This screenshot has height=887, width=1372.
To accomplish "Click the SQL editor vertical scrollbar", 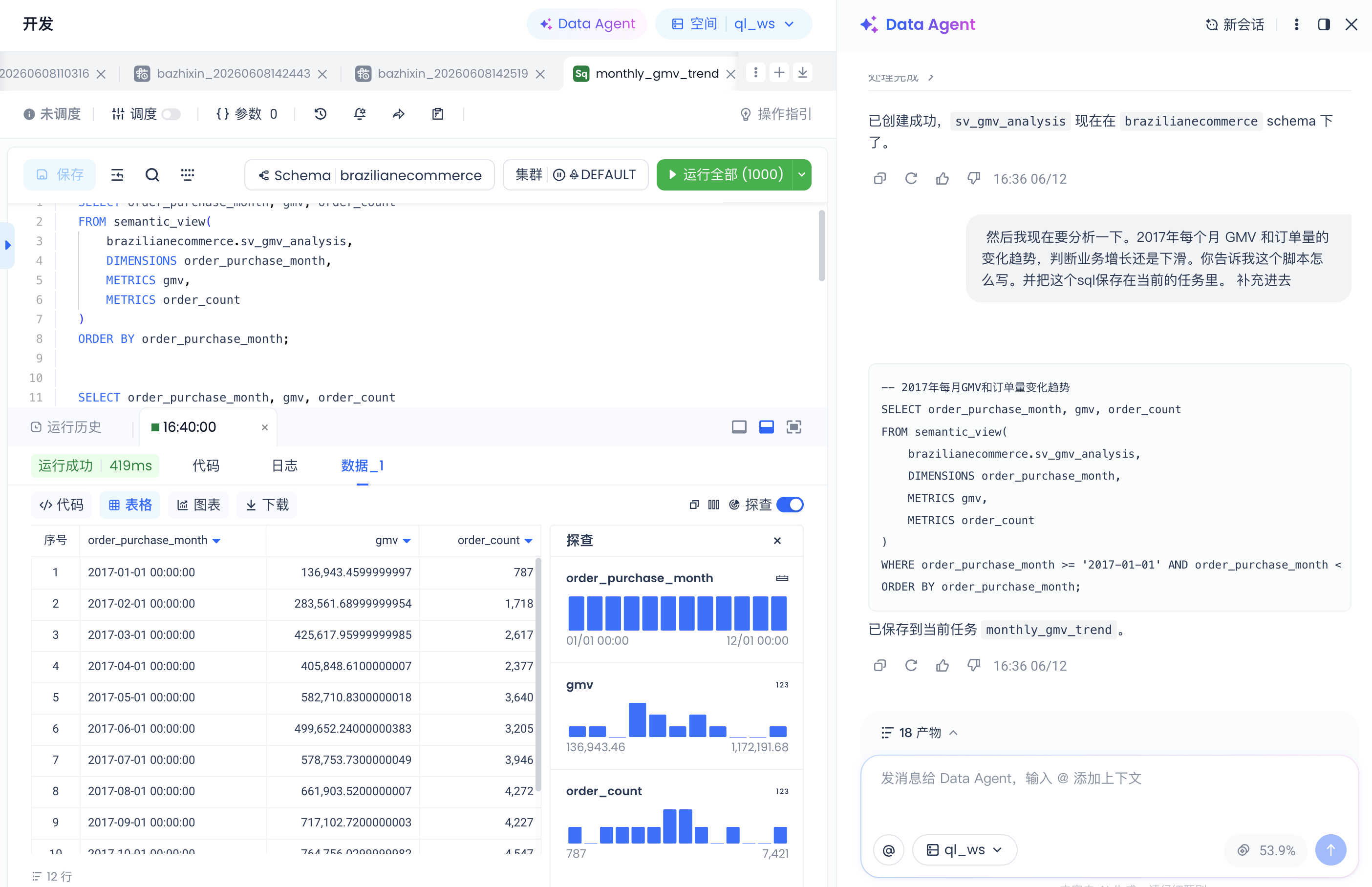I will click(x=821, y=246).
